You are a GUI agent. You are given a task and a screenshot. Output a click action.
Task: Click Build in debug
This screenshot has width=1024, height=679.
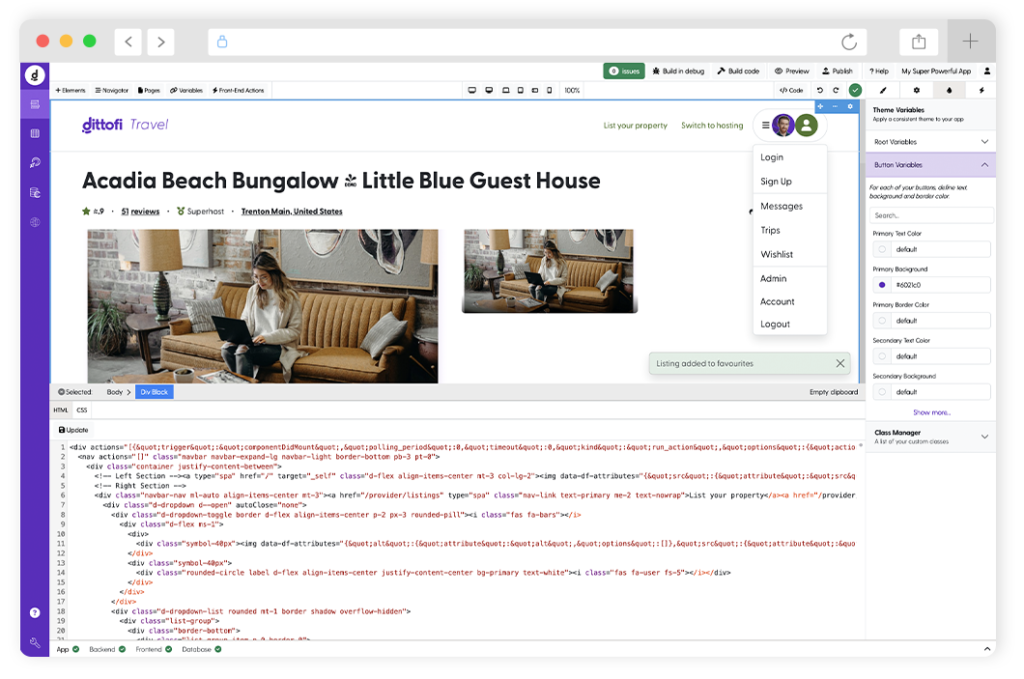tap(679, 71)
